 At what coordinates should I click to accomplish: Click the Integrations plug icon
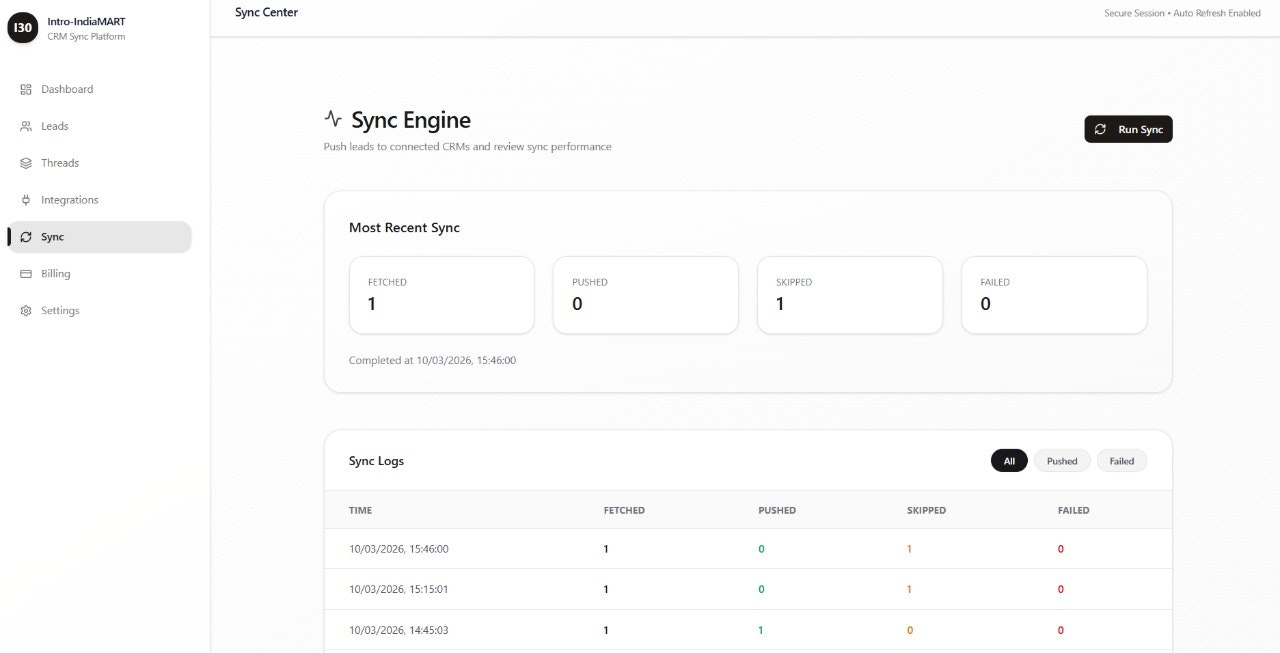26,200
